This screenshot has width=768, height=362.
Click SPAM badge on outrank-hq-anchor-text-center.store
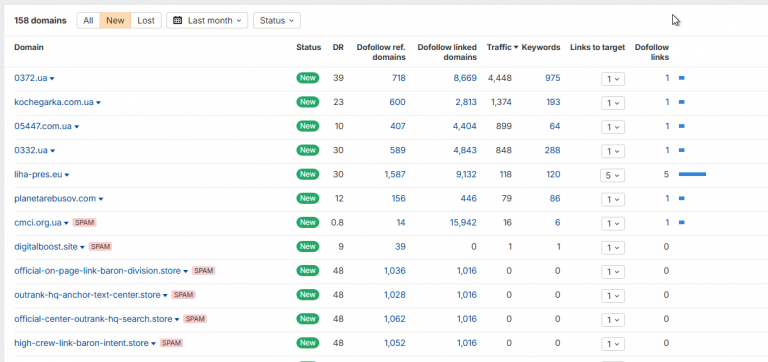pos(184,294)
